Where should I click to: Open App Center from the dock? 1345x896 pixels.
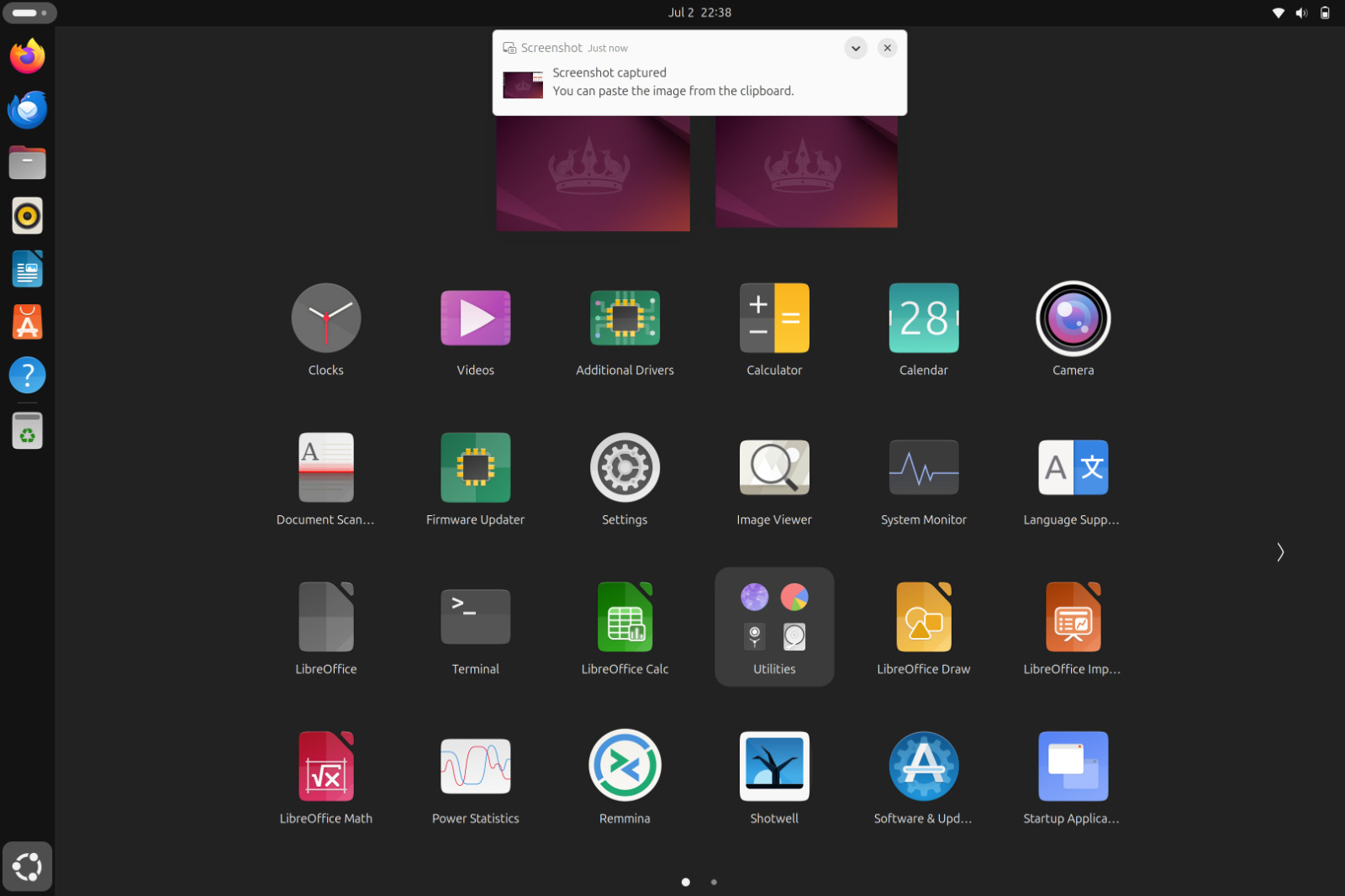point(27,322)
